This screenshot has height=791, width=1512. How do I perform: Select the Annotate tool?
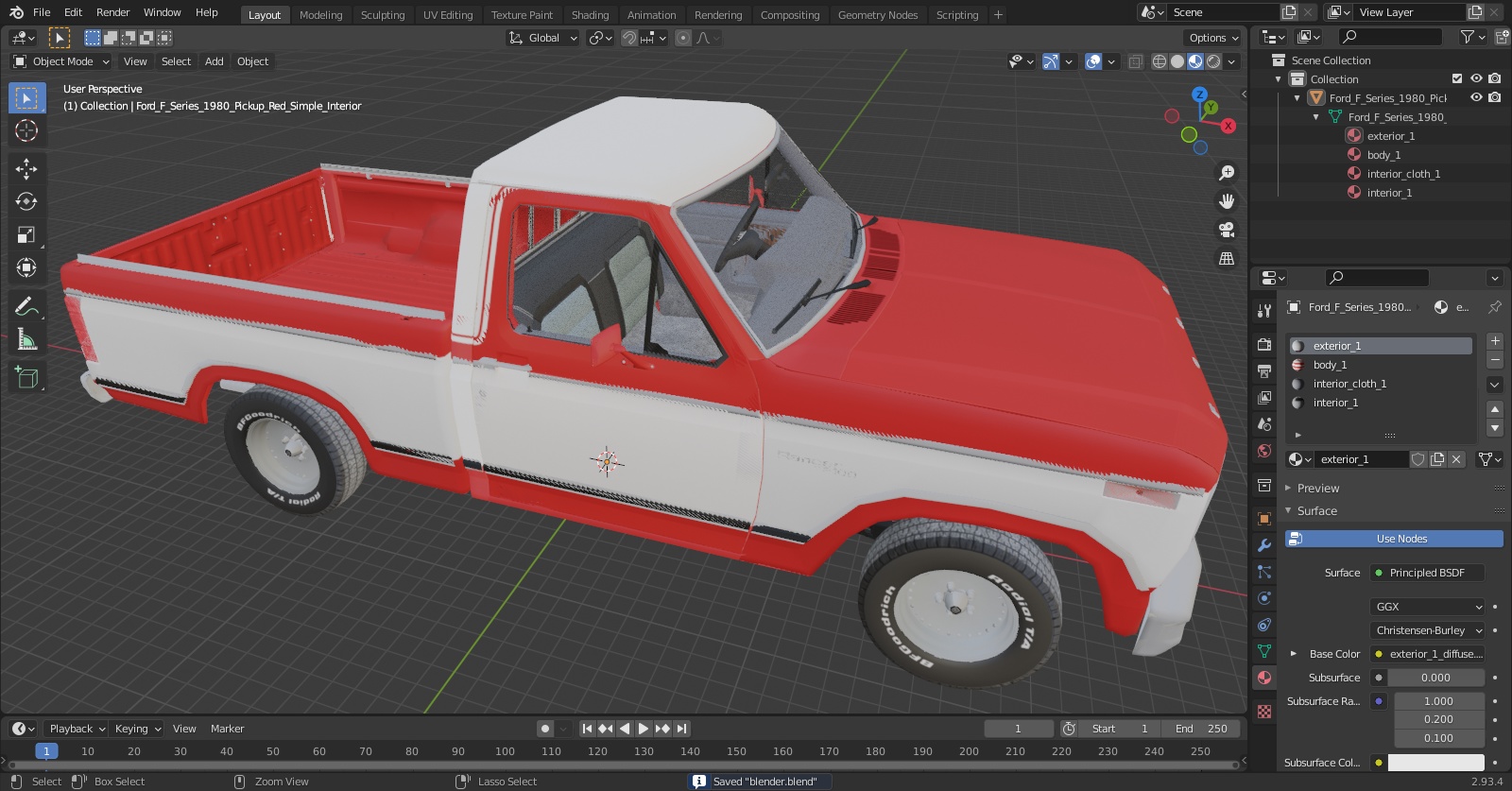[x=26, y=306]
